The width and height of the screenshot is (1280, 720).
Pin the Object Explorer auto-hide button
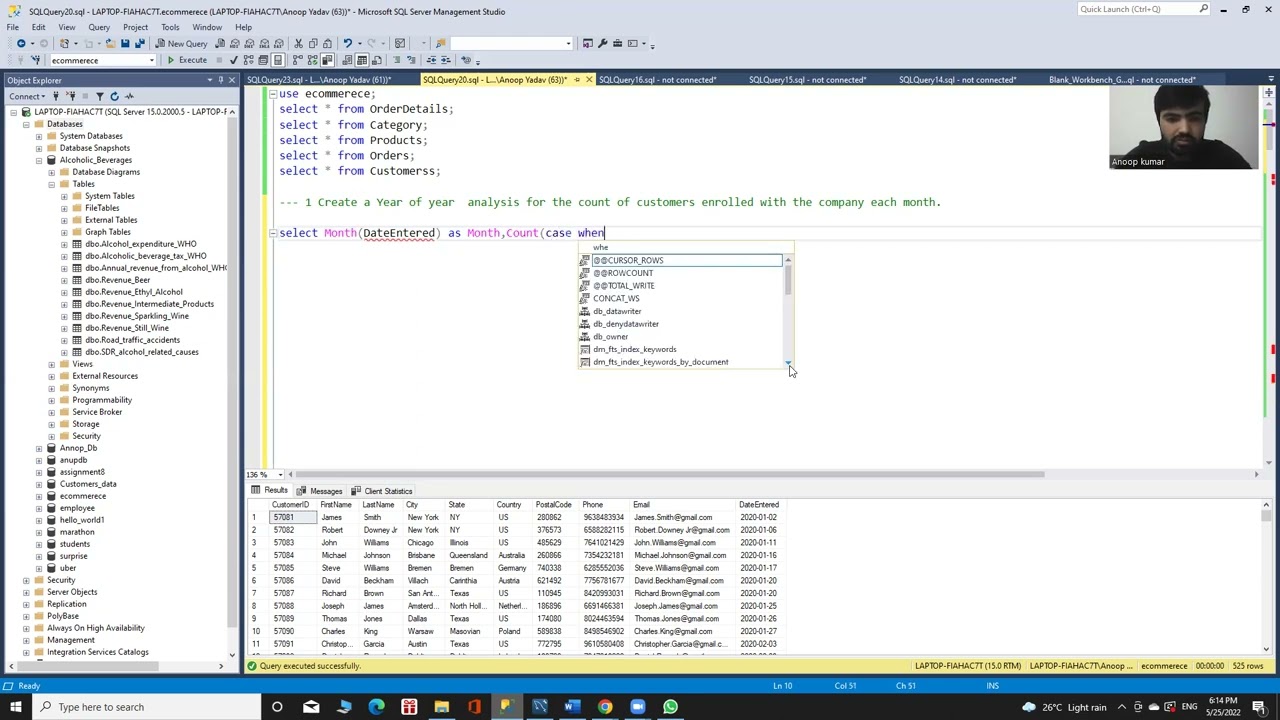pyautogui.click(x=220, y=80)
